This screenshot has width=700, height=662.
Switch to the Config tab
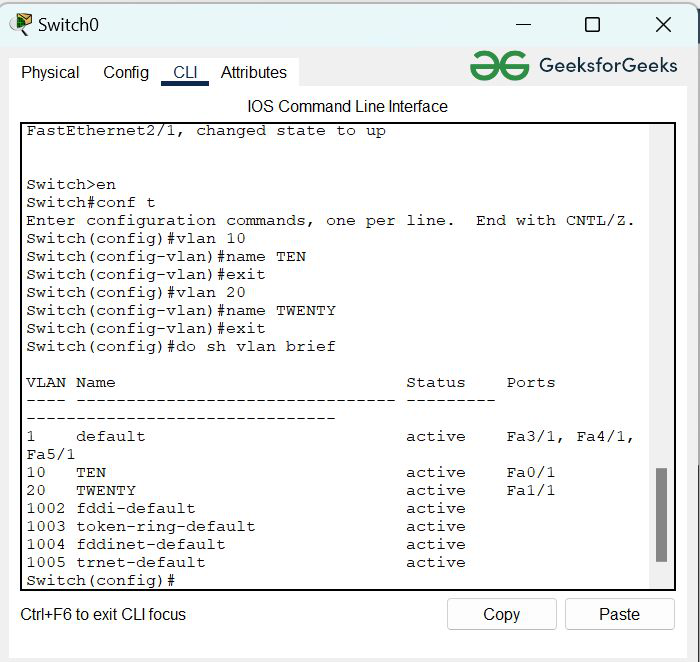[126, 72]
